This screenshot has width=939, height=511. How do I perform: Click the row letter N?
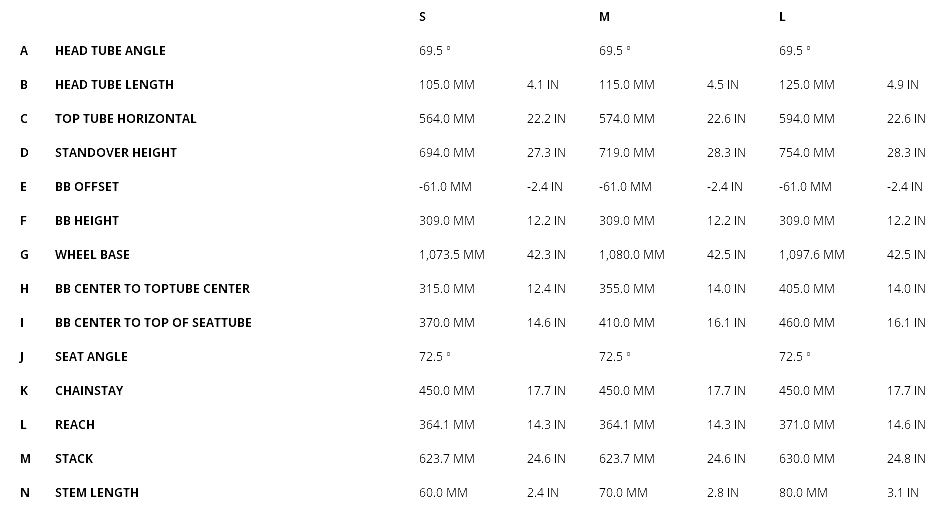click(24, 492)
